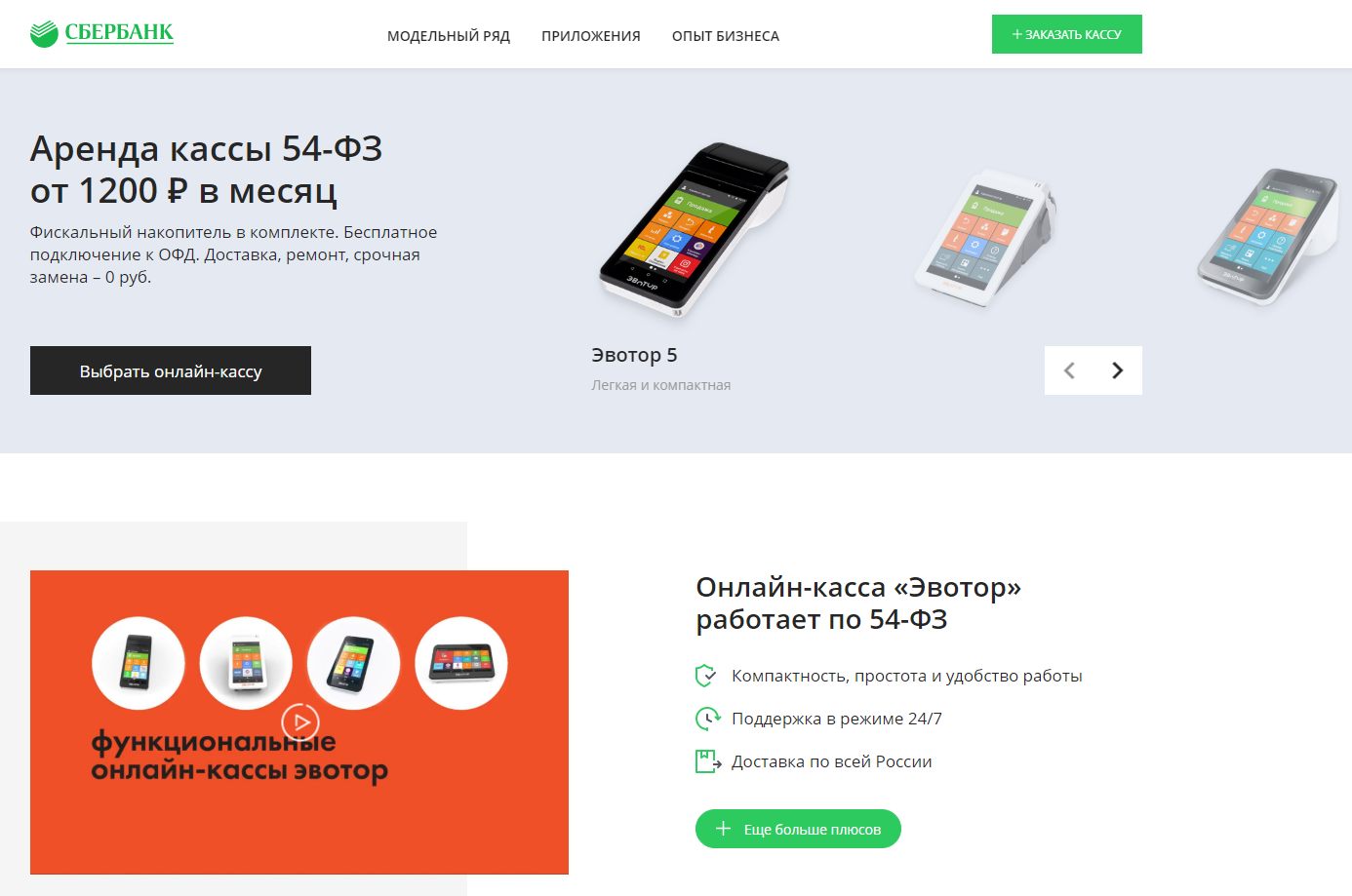Image resolution: width=1352 pixels, height=896 pixels.
Task: Click the Эвотор 5 title text
Action: pyautogui.click(x=634, y=355)
